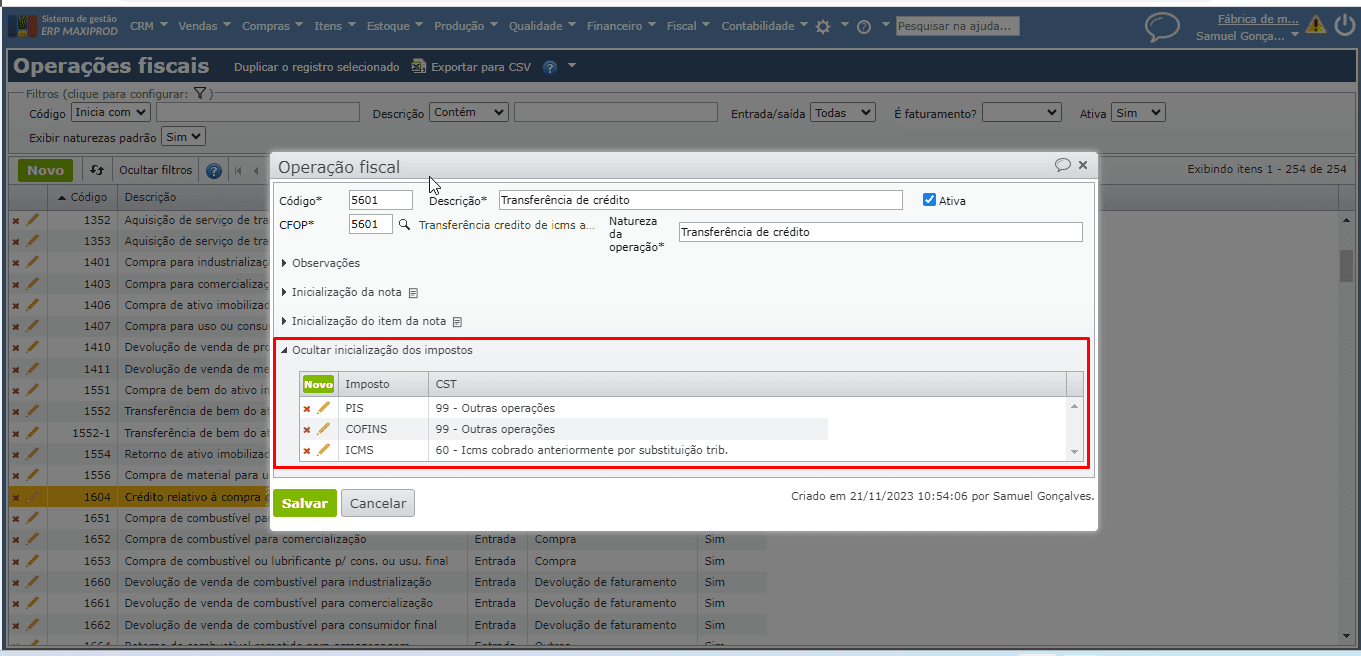Edit the COFINS tax row with pencil
This screenshot has height=656, width=1361.
[323, 429]
